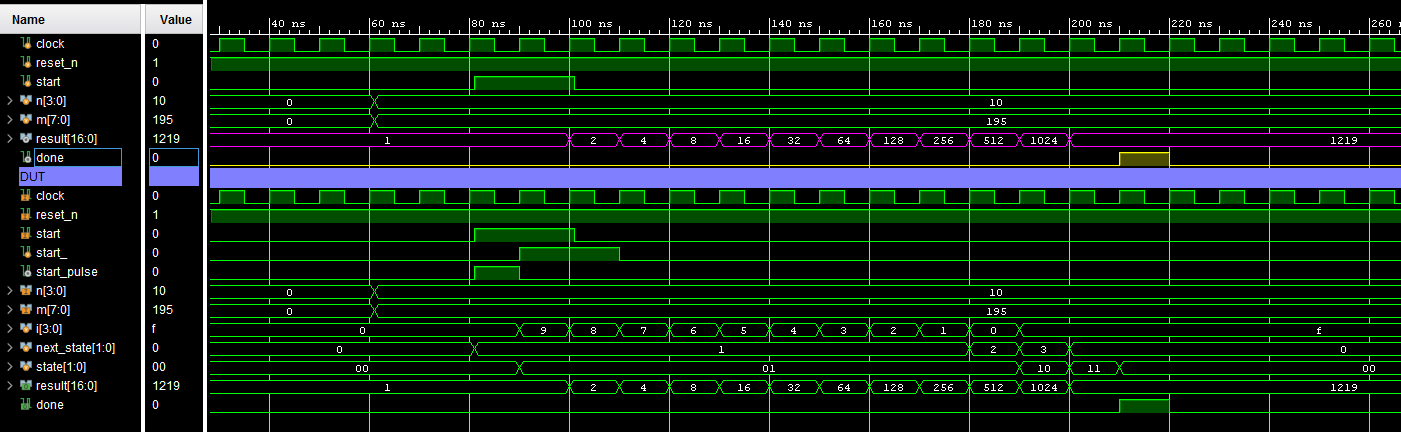
Task: Click the state[1:0] bus icon
Action: point(26,367)
